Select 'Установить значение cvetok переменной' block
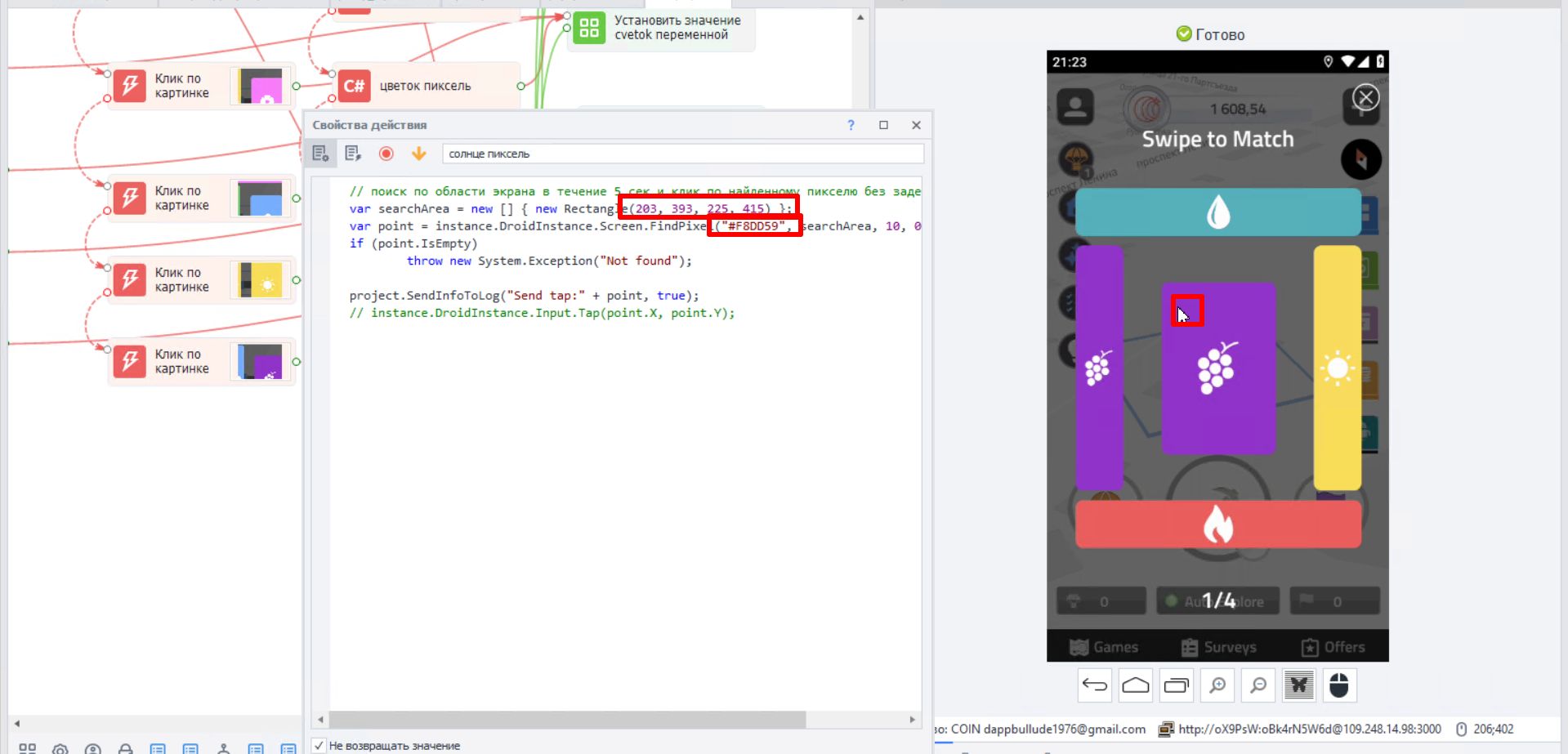Viewport: 1568px width, 754px height. [x=662, y=28]
